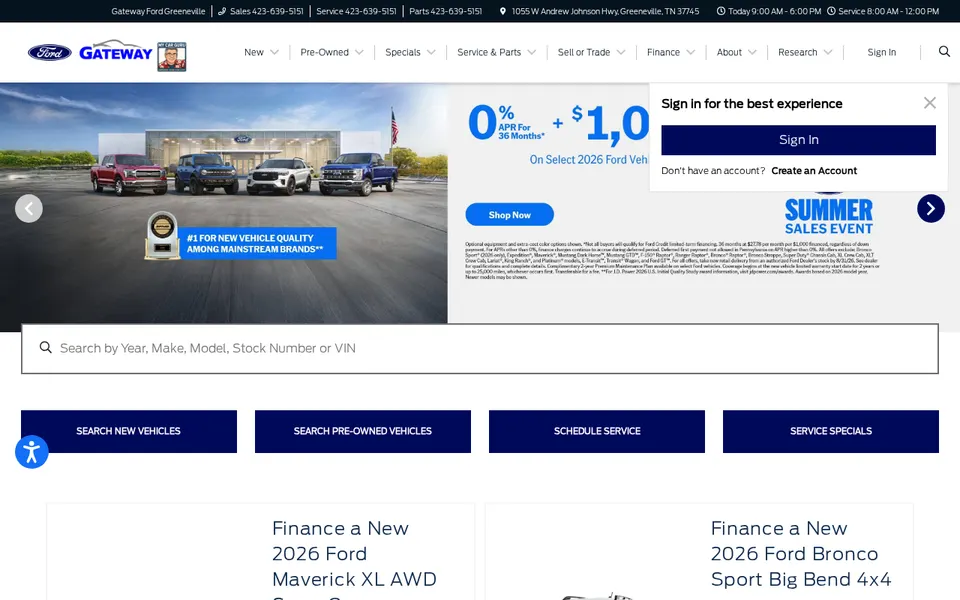
Task: Open Finance a New 2026 Ford Maverick offer
Action: pyautogui.click(x=354, y=554)
